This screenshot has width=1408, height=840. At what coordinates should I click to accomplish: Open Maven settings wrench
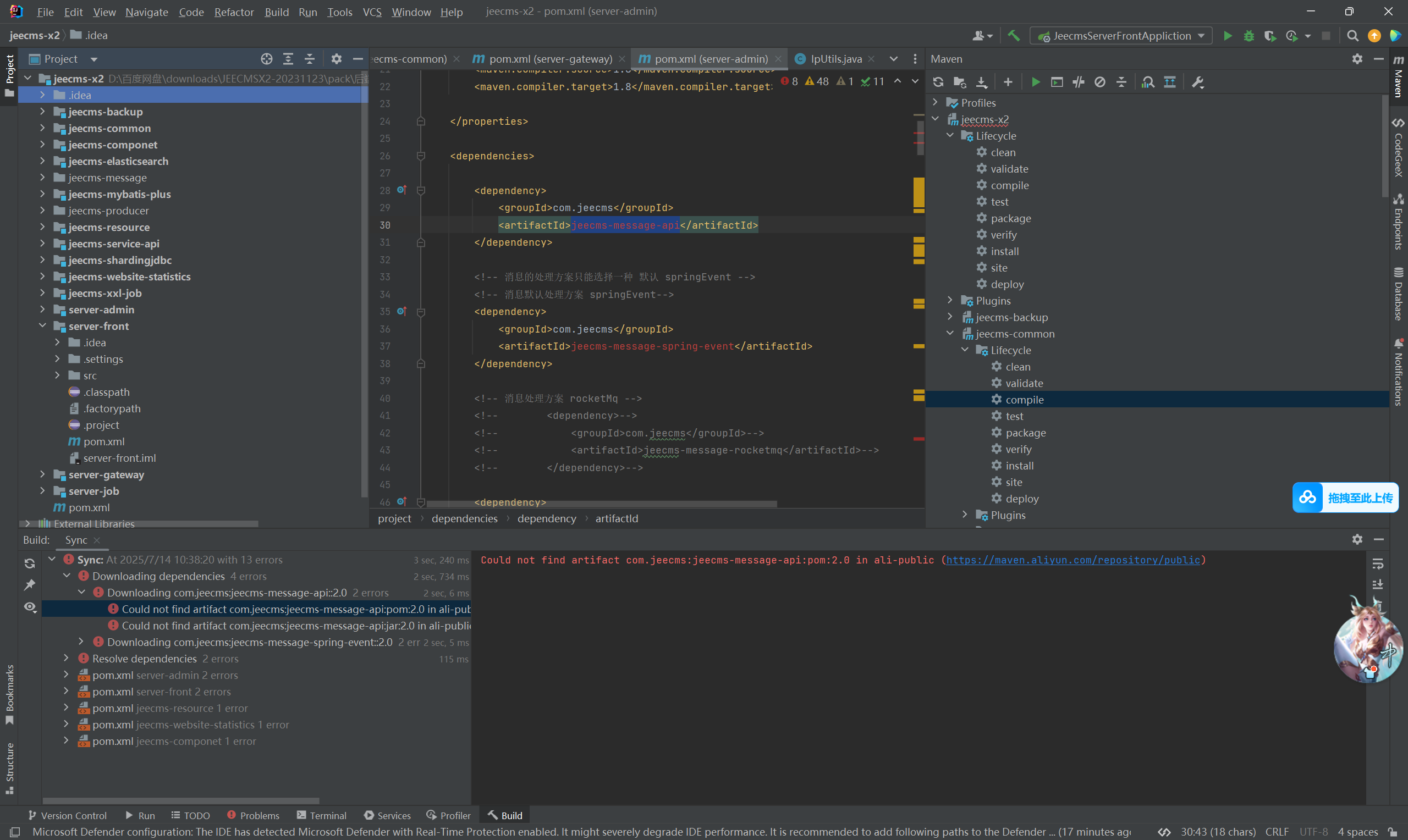(1197, 82)
